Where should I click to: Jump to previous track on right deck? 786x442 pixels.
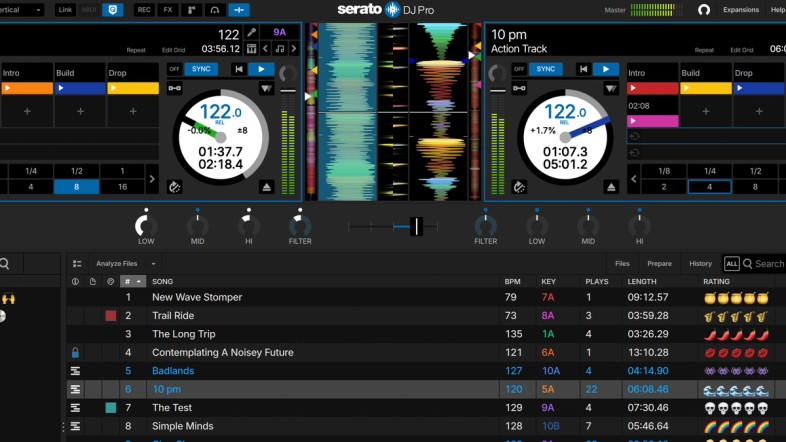tap(583, 69)
